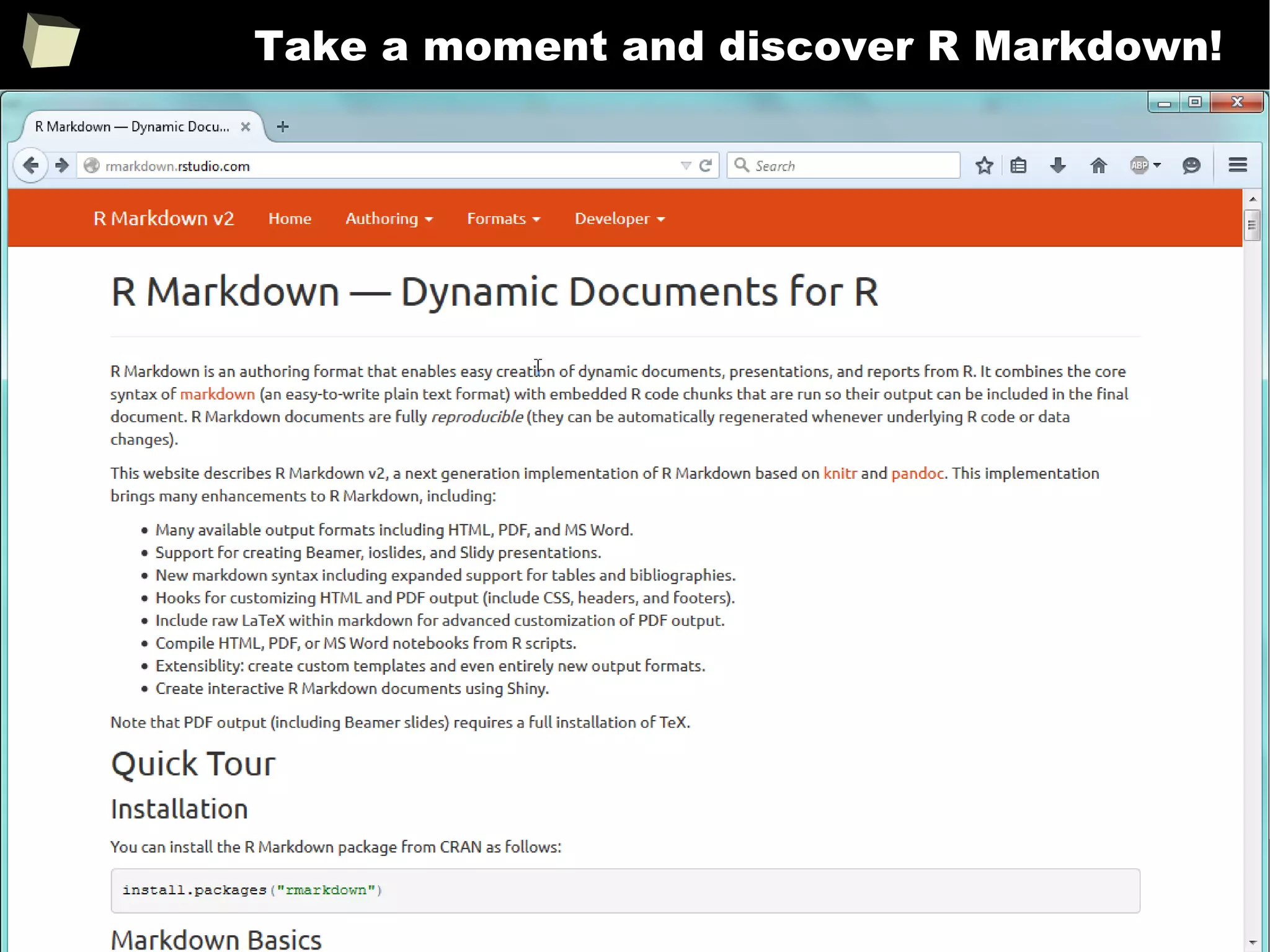This screenshot has width=1270, height=952.
Task: Click the Quick Tour heading
Action: click(193, 763)
